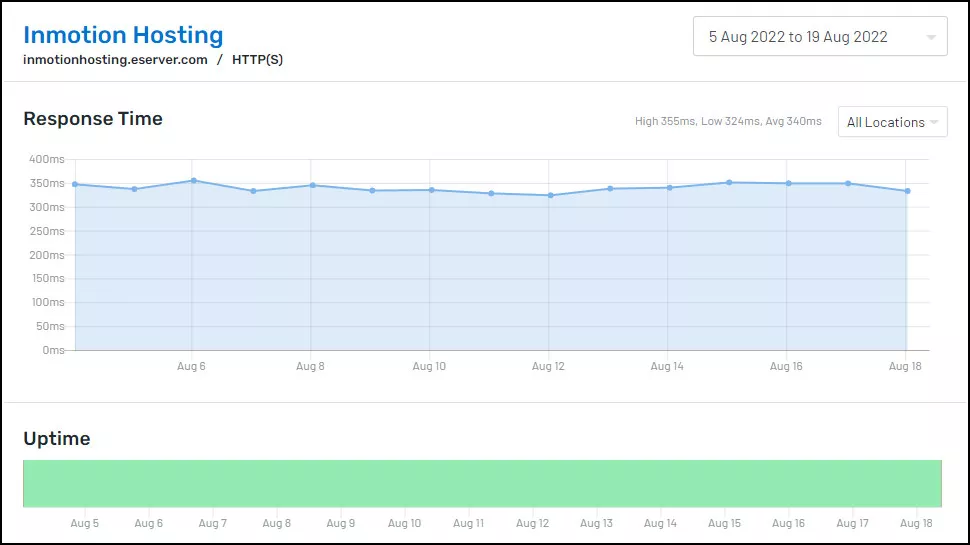Click the Aug 17 label under uptime bar

pyautogui.click(x=852, y=523)
